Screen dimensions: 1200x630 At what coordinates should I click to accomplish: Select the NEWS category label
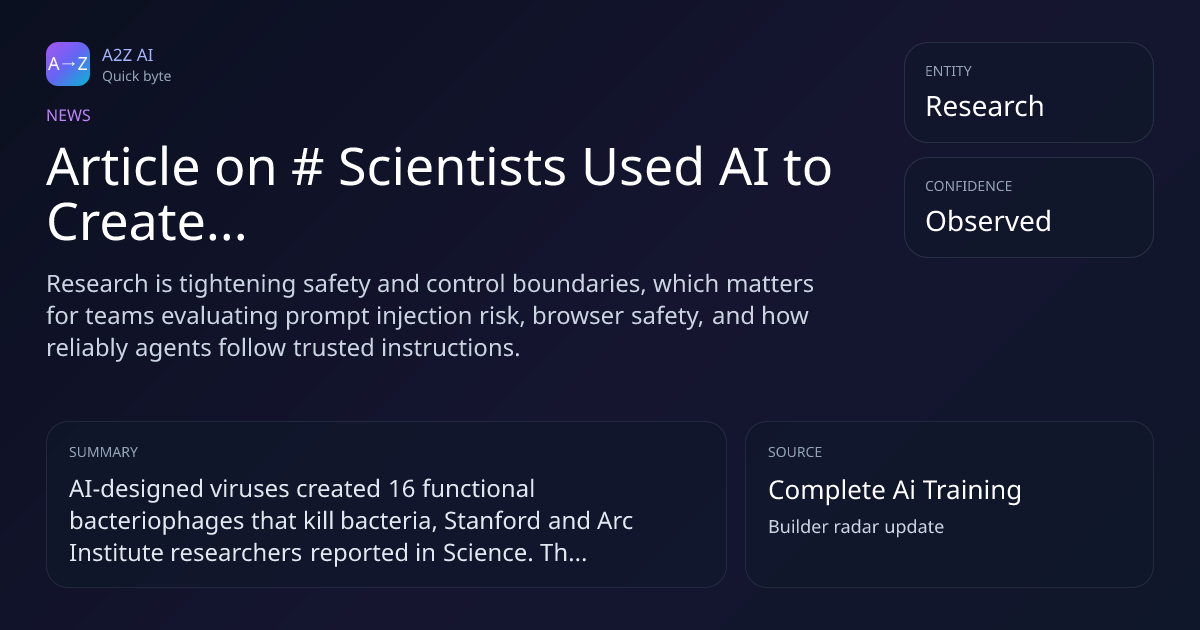point(68,115)
